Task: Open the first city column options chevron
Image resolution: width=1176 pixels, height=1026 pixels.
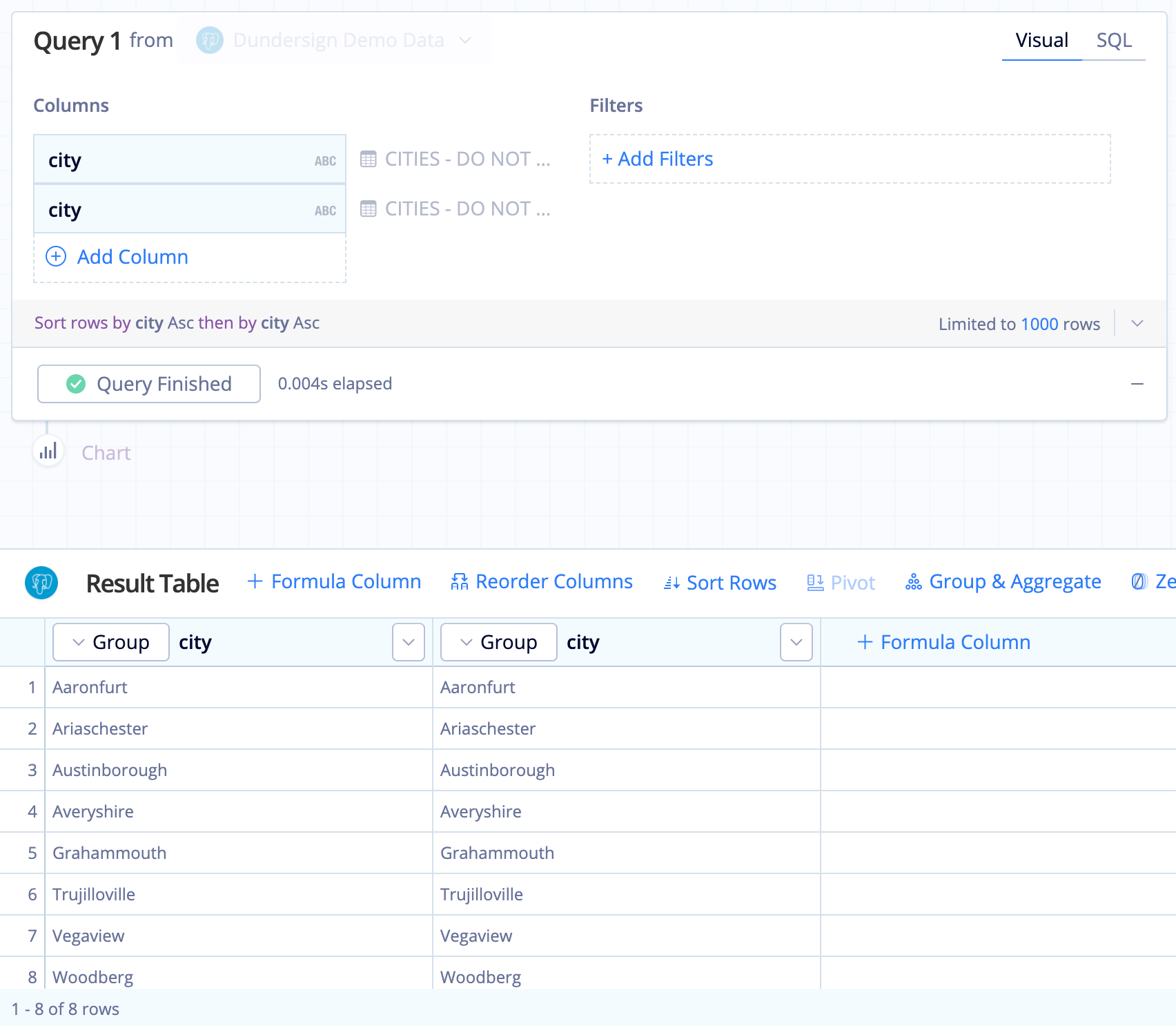Action: (409, 642)
